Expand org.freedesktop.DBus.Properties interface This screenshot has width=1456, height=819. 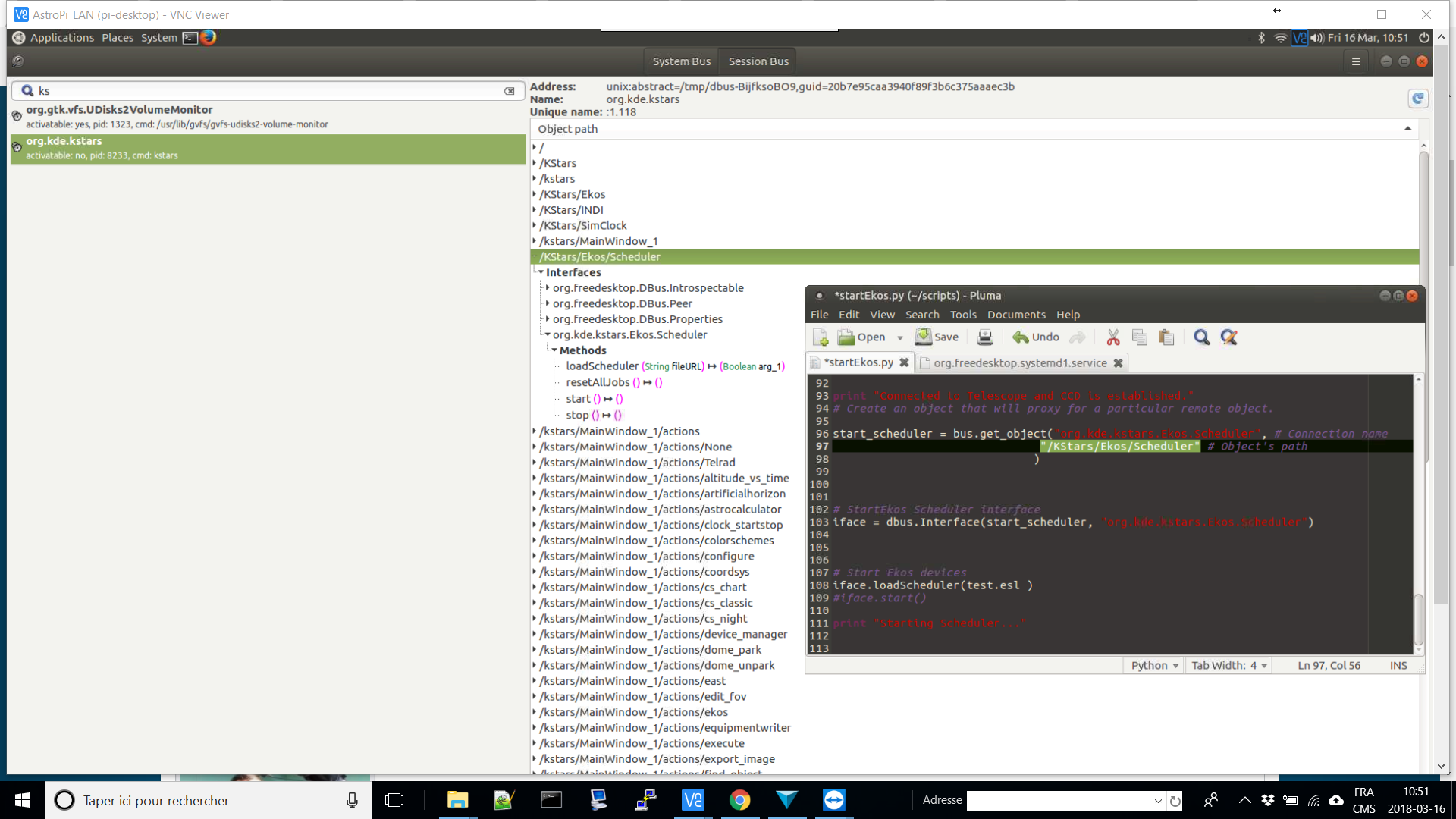pos(548,319)
